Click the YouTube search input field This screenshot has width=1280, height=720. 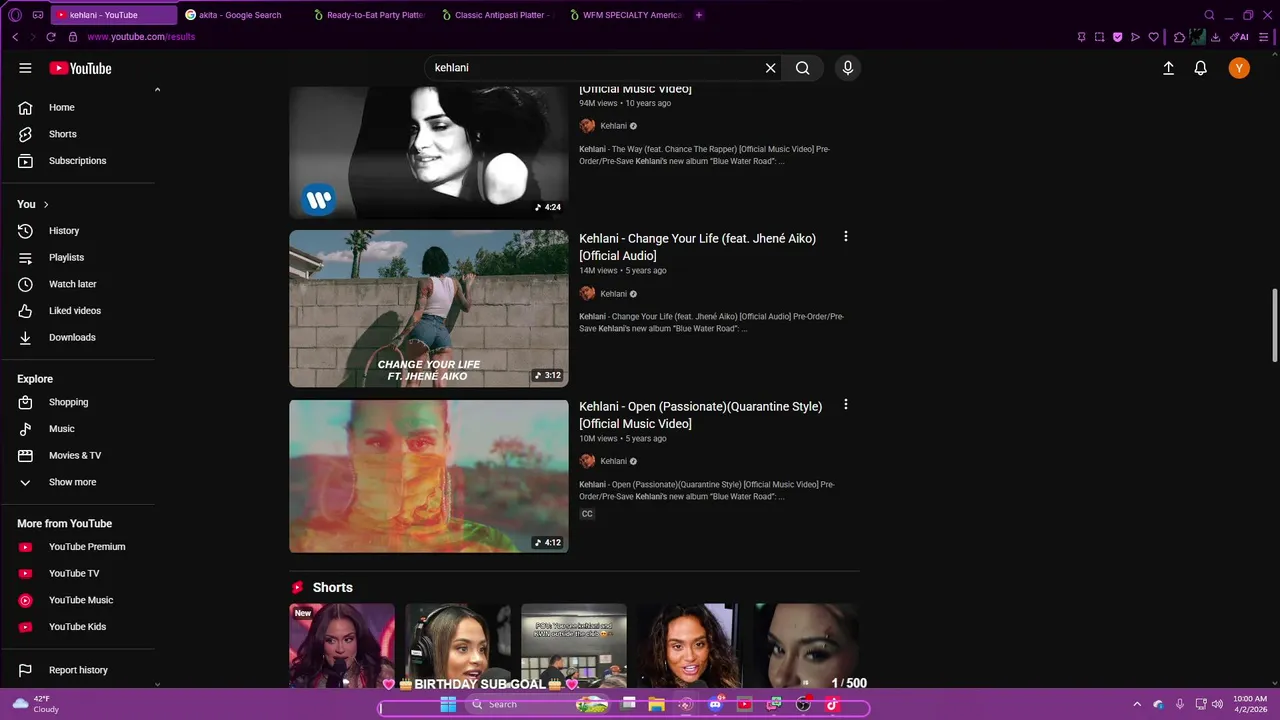point(595,68)
